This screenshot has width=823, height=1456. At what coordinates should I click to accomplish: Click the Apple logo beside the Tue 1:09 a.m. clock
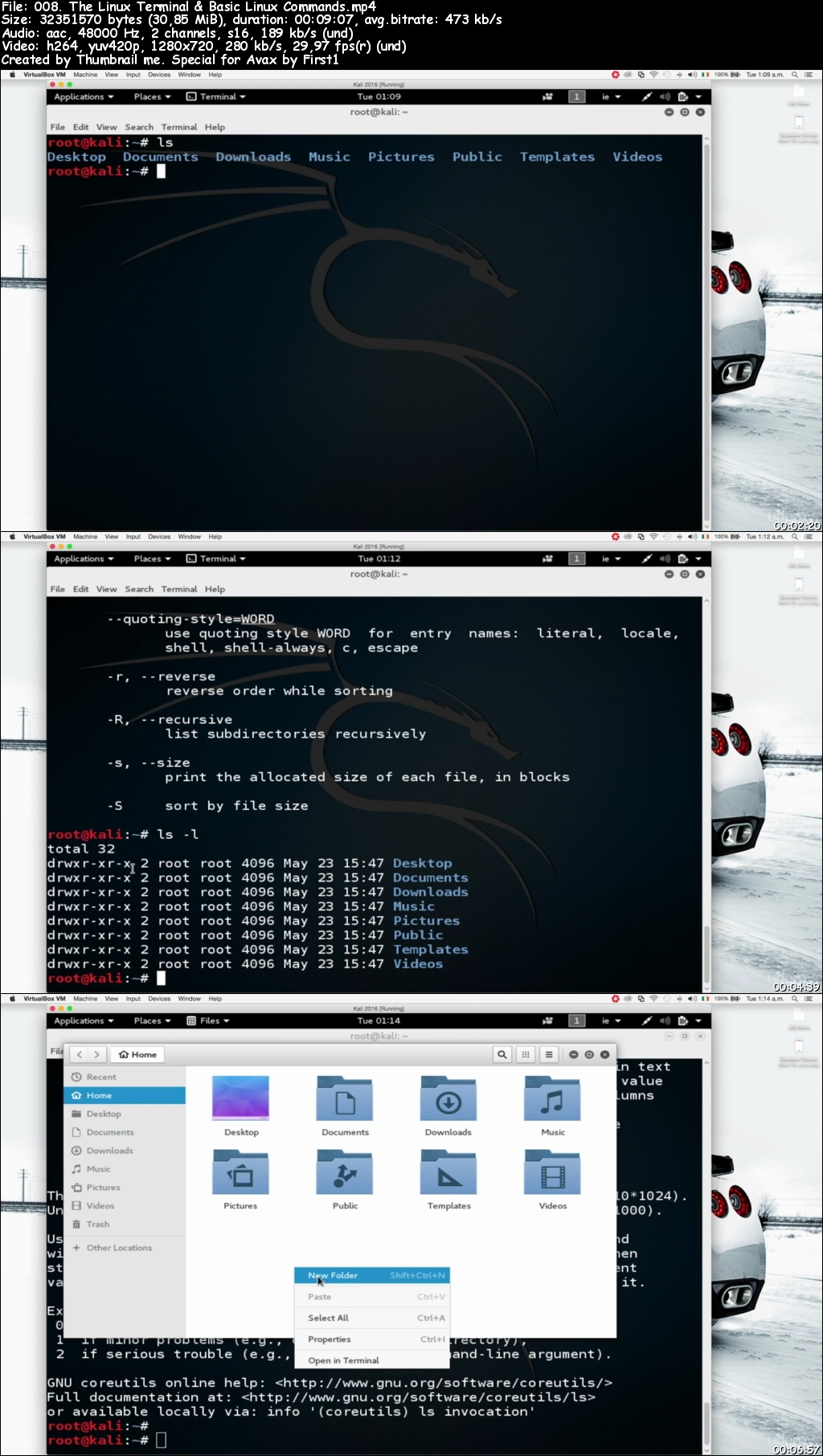[12, 75]
